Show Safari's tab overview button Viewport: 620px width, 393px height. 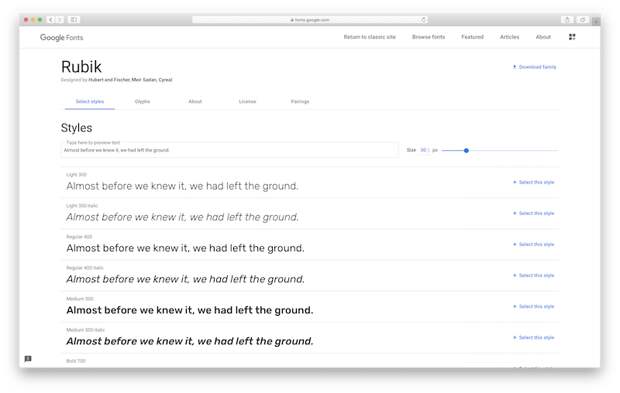click(x=582, y=19)
